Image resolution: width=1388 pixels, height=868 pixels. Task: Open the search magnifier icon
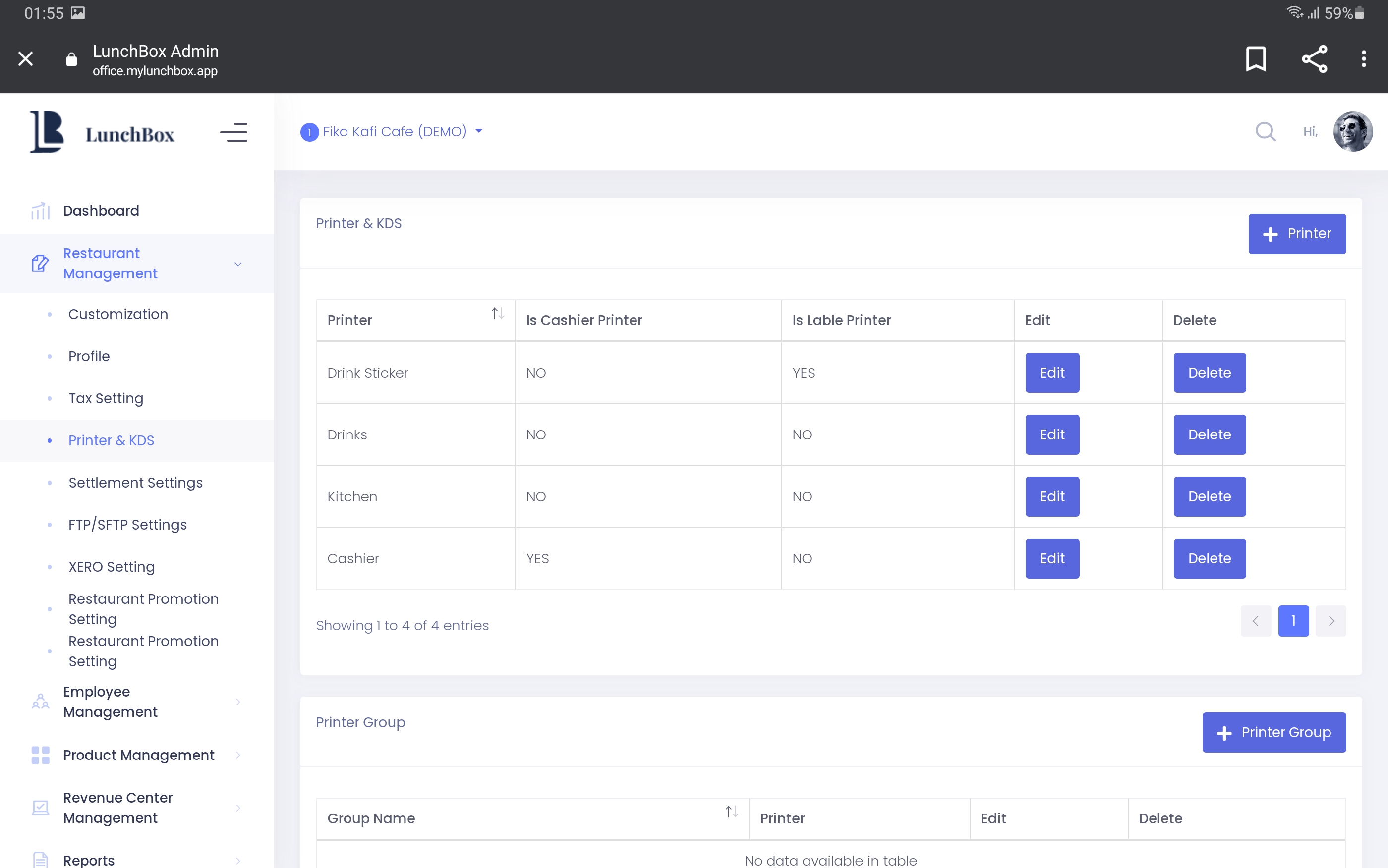1265,131
